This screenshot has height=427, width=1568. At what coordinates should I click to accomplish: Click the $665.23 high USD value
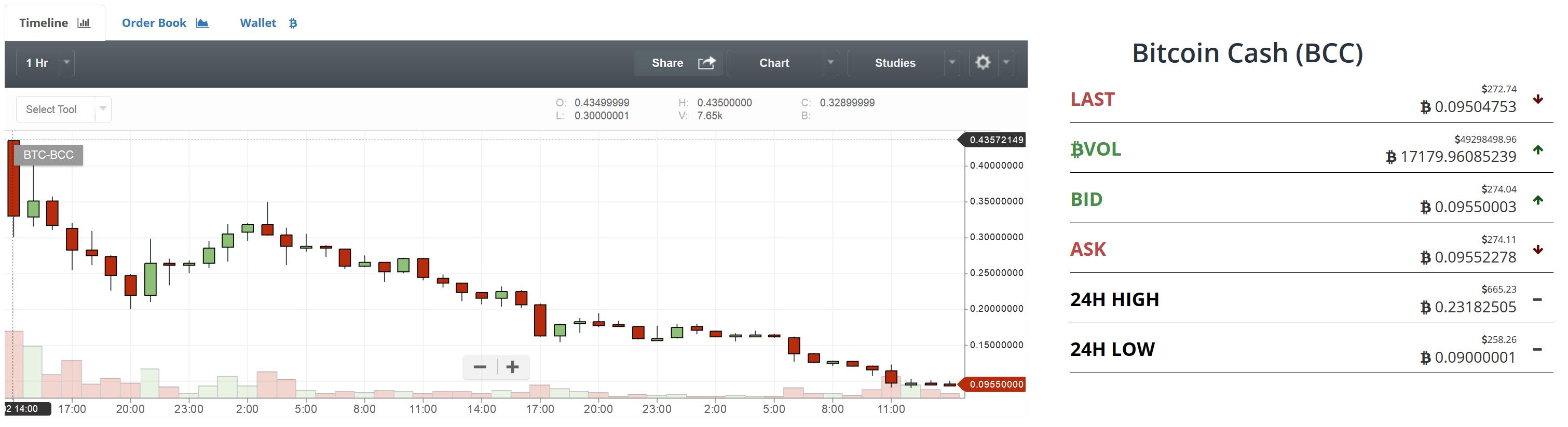(1499, 289)
